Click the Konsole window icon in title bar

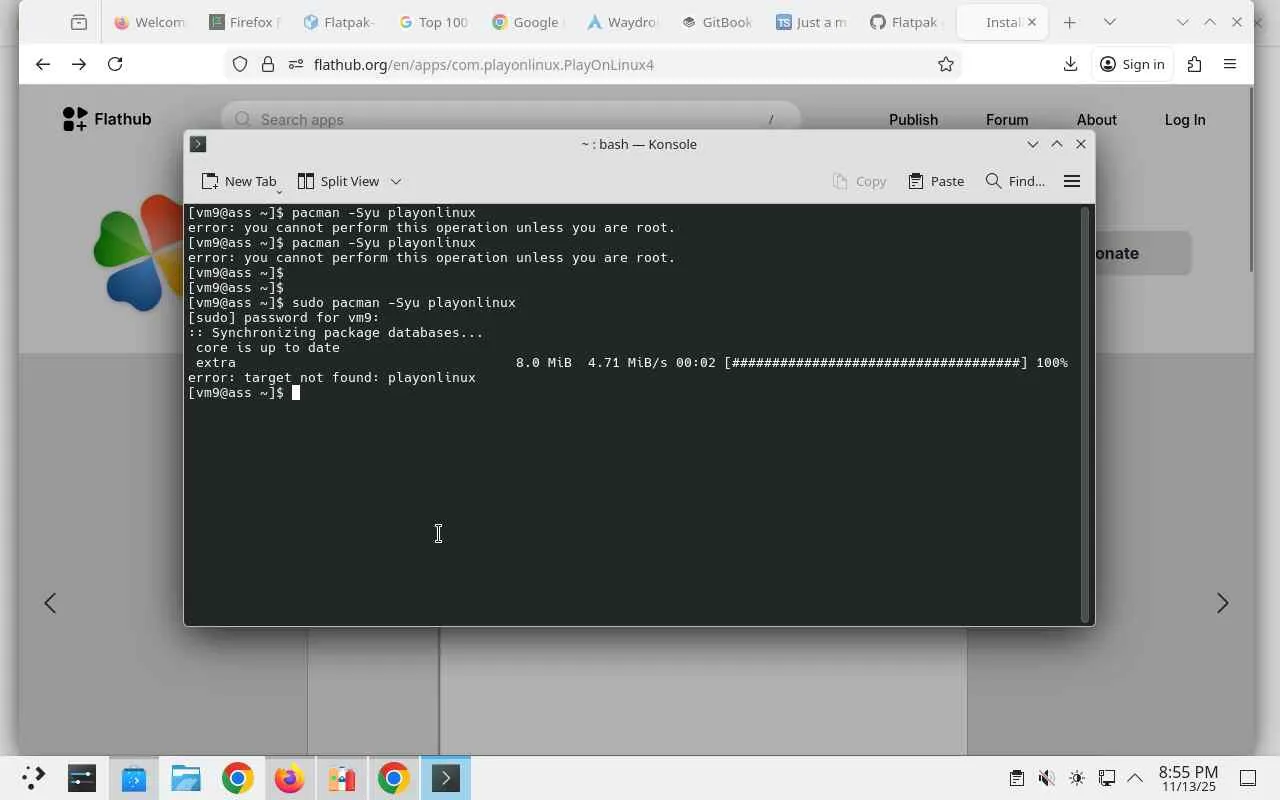198,144
